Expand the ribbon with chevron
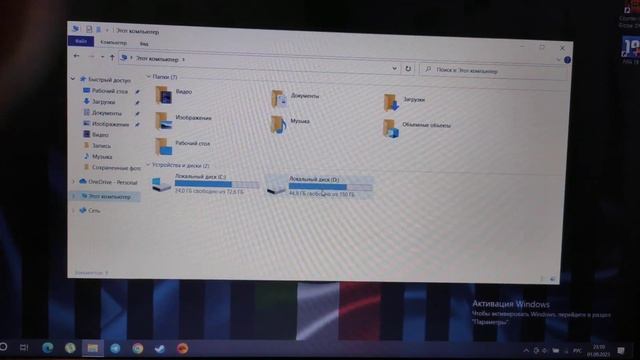 (558, 60)
